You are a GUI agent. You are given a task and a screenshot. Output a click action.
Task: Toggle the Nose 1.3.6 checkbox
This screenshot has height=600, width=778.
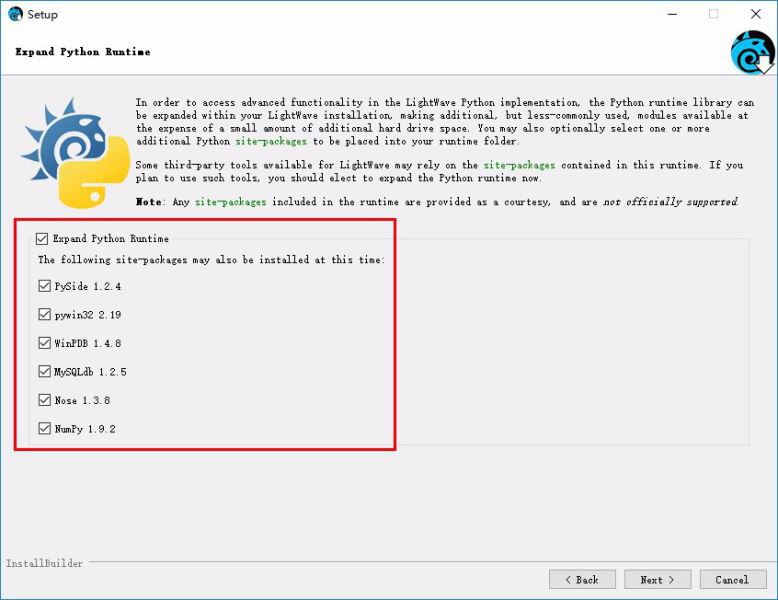point(45,400)
